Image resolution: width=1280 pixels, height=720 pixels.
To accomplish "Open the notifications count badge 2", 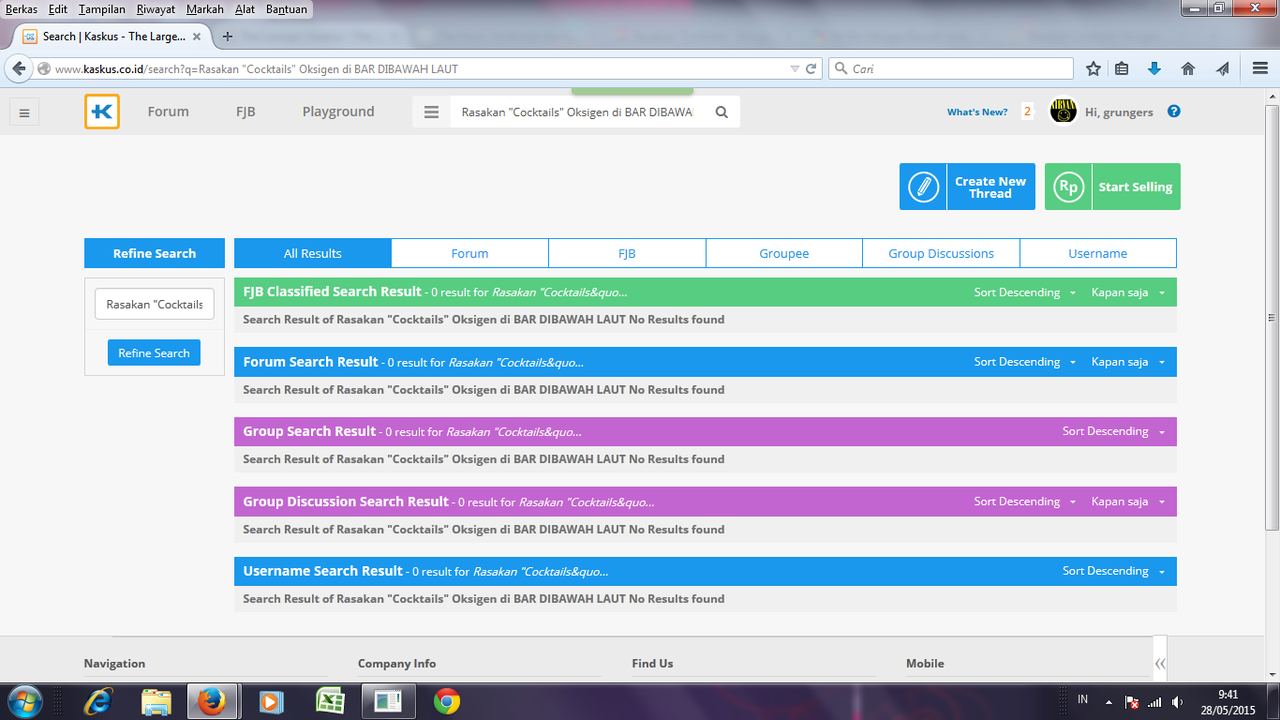I will pyautogui.click(x=1027, y=111).
